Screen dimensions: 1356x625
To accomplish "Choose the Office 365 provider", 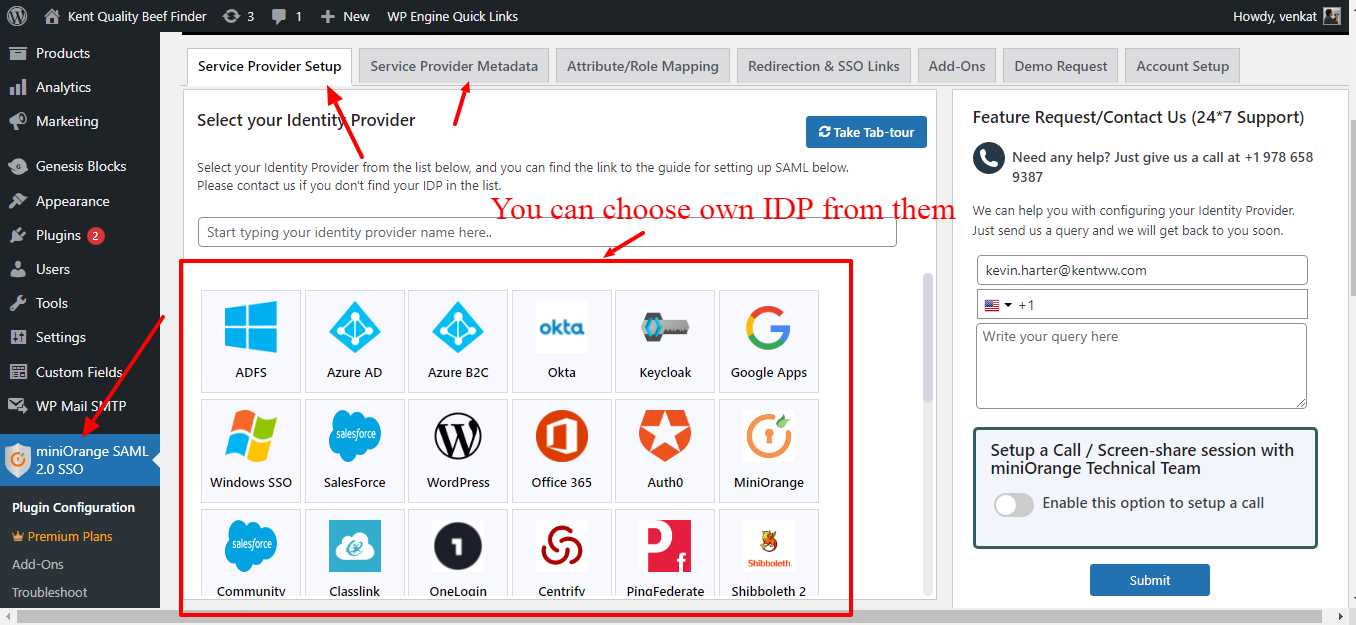I will coord(562,450).
